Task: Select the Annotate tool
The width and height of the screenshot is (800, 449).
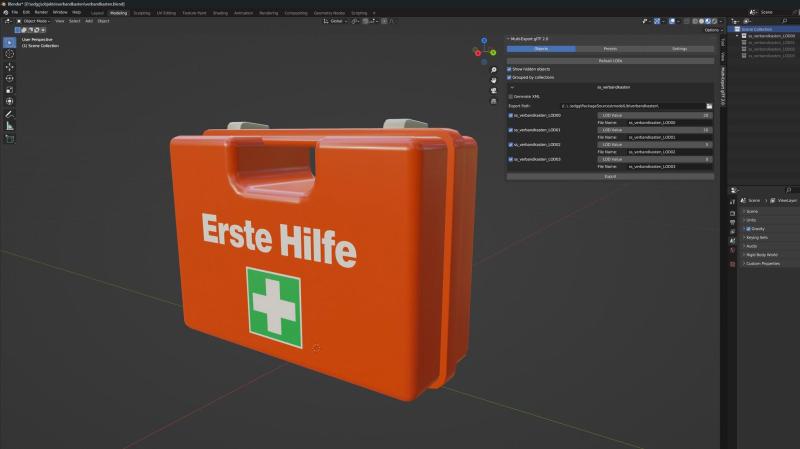Action: tap(10, 114)
